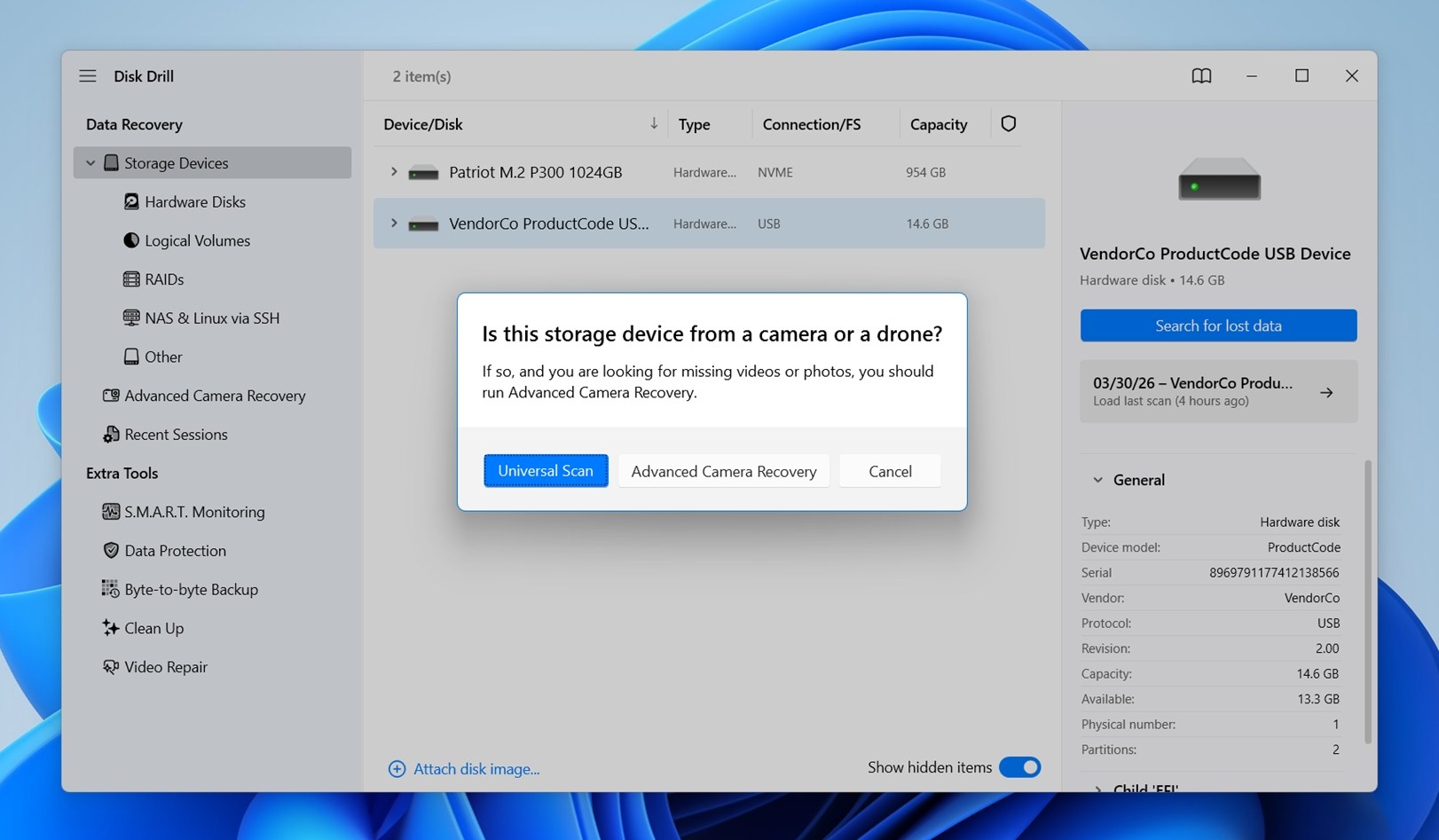Open the help book icon in title bar

pos(1201,76)
